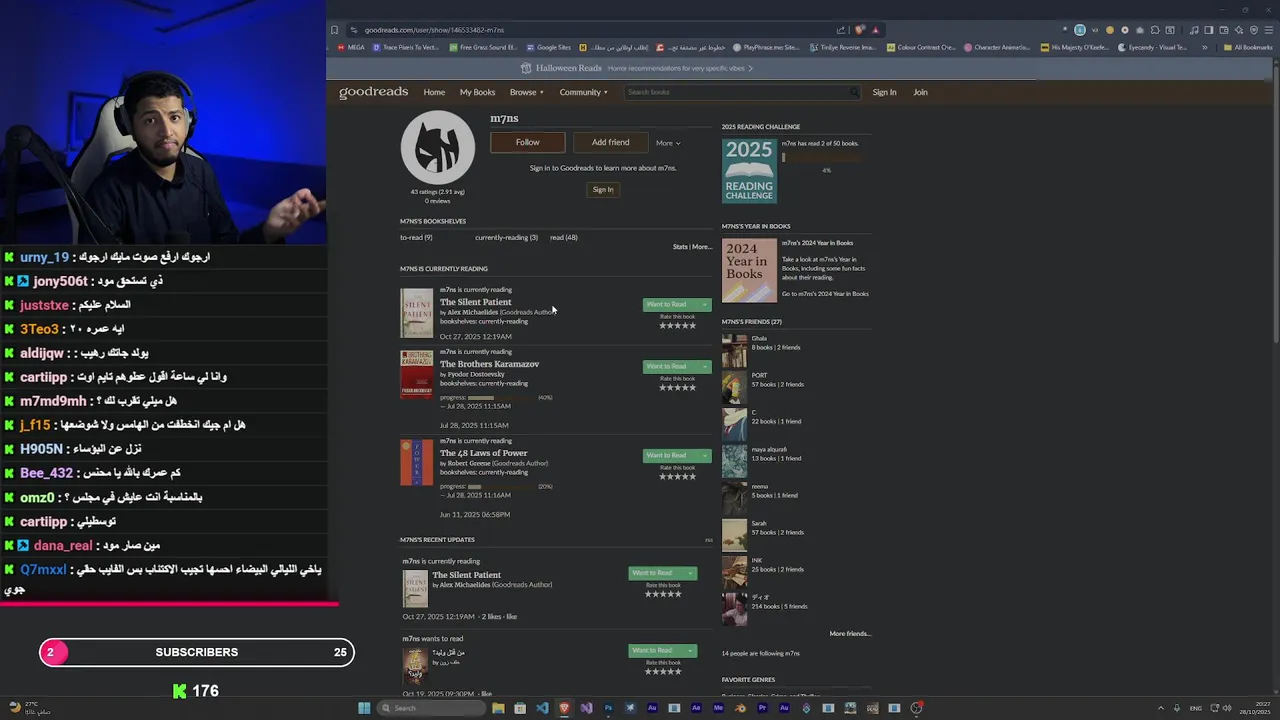
Task: Open the Stats link under bookshelves
Action: 680,247
